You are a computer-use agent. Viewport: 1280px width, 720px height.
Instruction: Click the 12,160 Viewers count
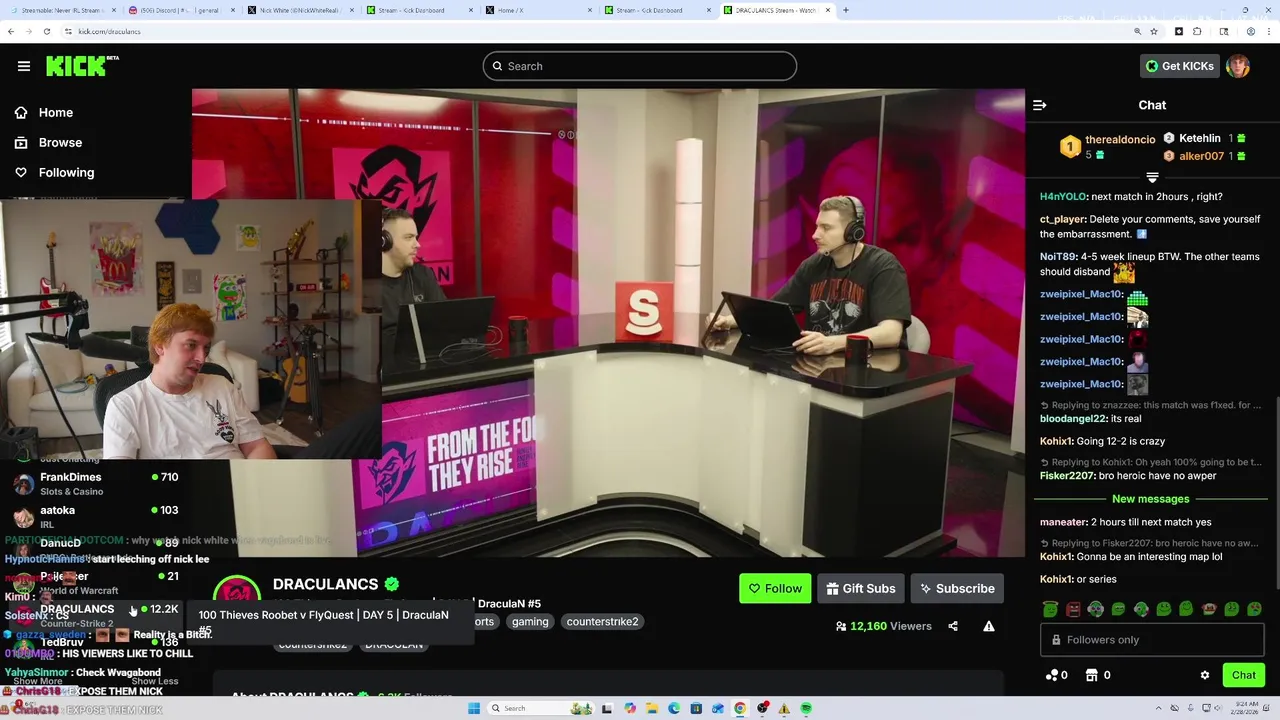tap(884, 626)
